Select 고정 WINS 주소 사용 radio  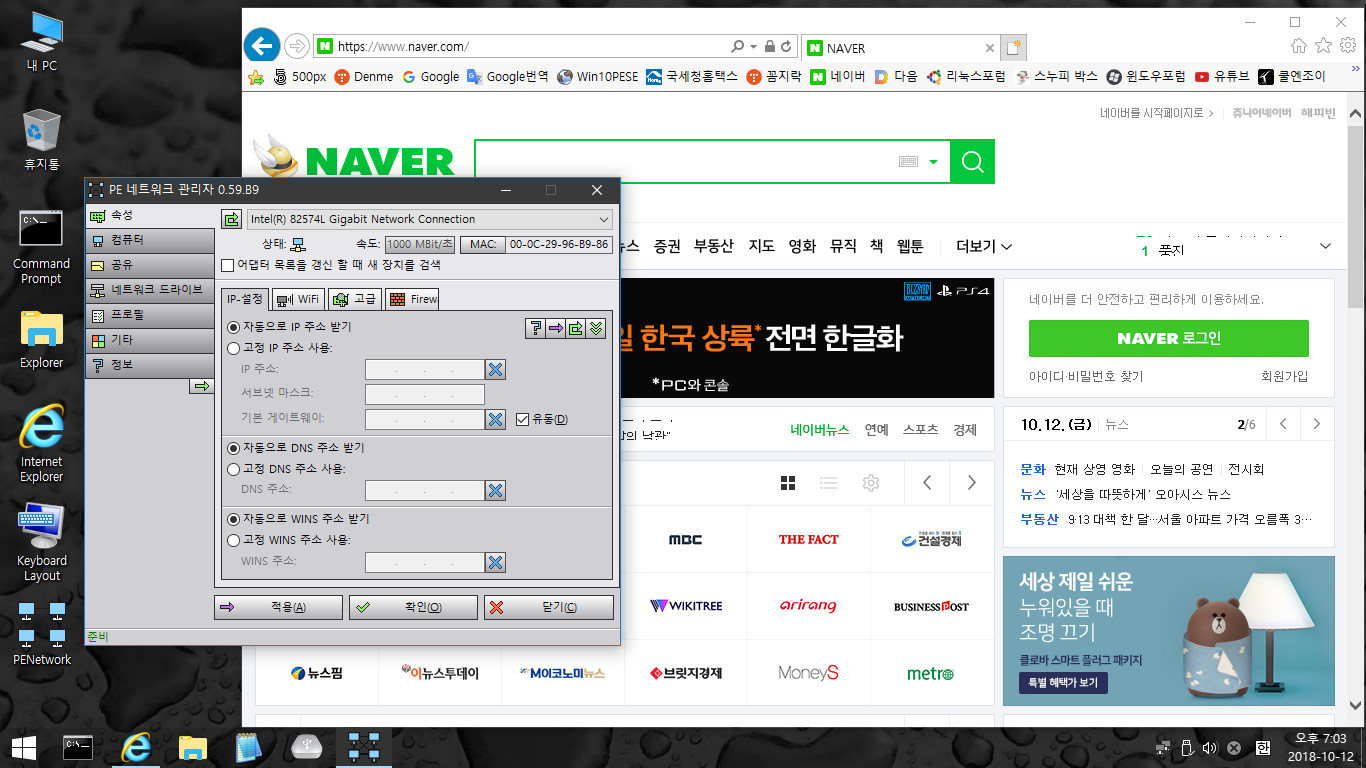pyautogui.click(x=234, y=540)
